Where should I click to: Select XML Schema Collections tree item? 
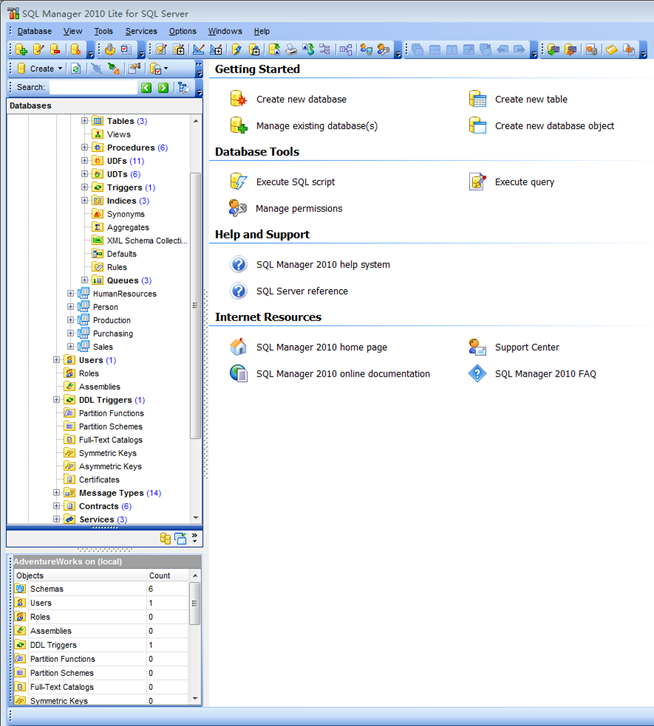[147, 241]
